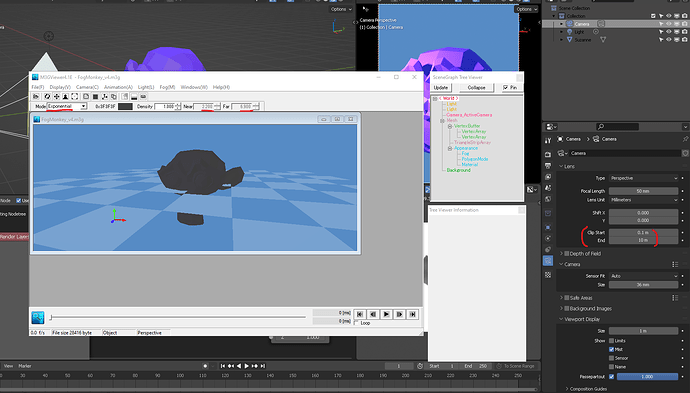The image size is (690, 393).
Task: Collapse the Appearance node in SceneGraph tree
Action: 450,148
